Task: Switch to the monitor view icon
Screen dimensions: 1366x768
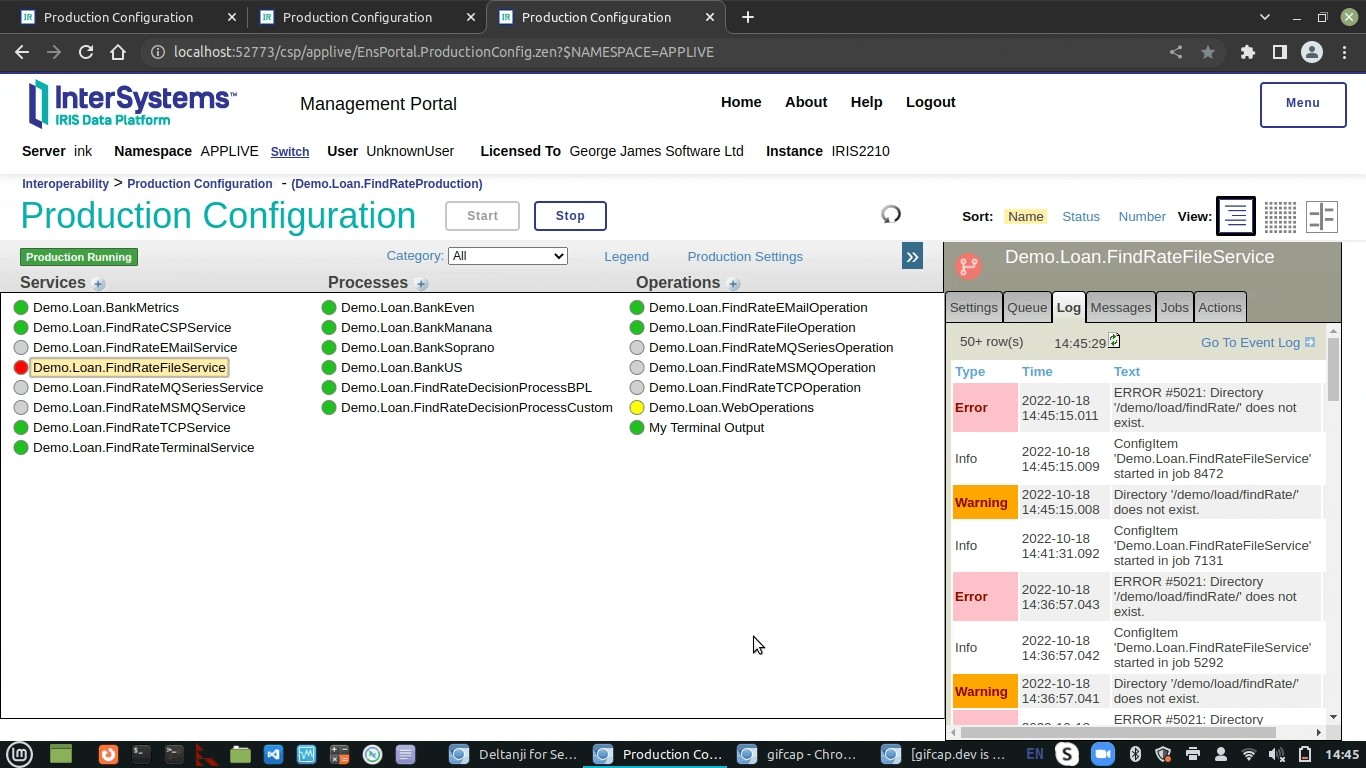Action: pyautogui.click(x=1322, y=216)
